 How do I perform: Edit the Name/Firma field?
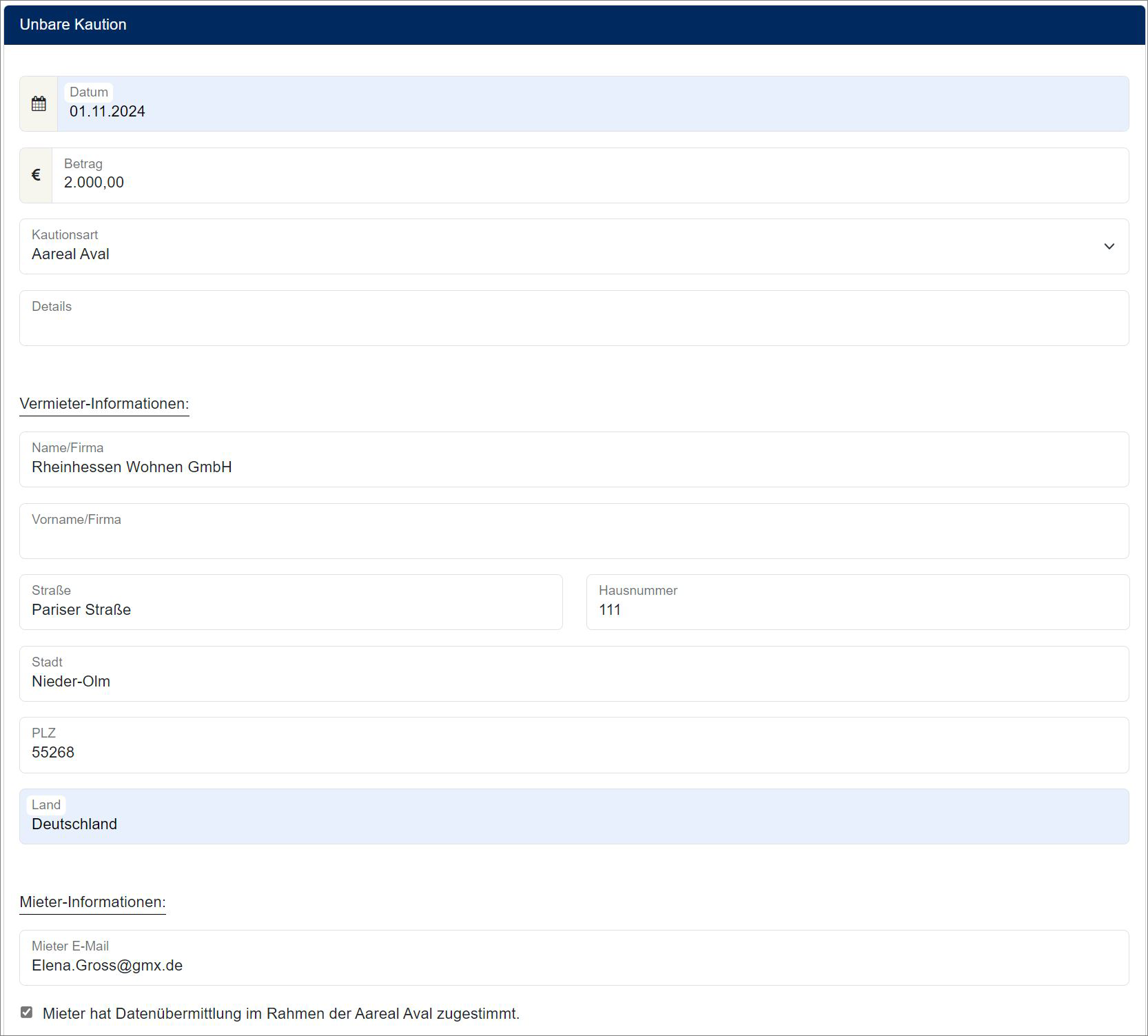[573, 467]
